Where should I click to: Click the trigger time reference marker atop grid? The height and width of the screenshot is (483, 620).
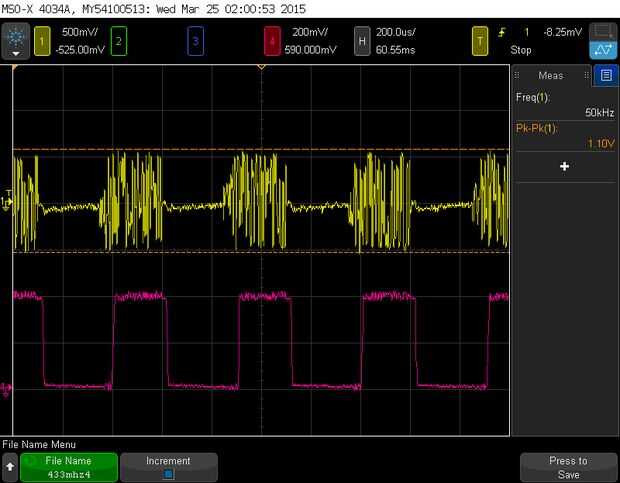coord(261,68)
